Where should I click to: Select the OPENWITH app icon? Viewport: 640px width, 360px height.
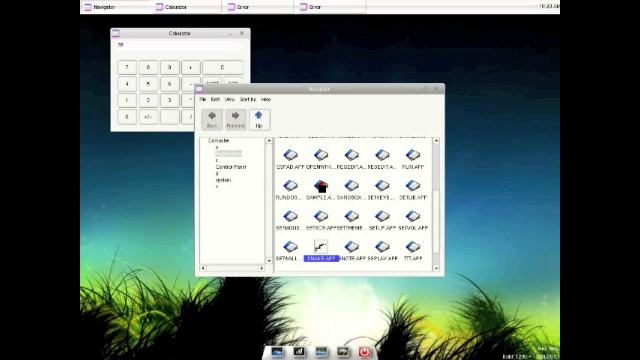coord(321,159)
